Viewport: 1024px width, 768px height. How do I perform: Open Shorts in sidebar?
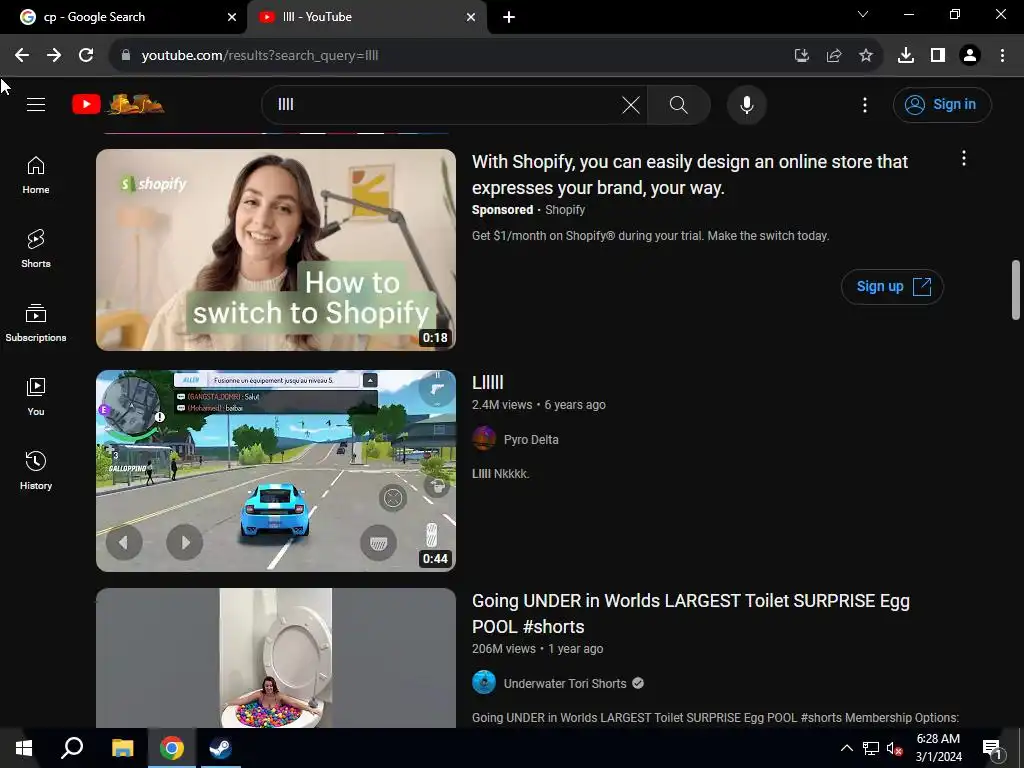(36, 249)
